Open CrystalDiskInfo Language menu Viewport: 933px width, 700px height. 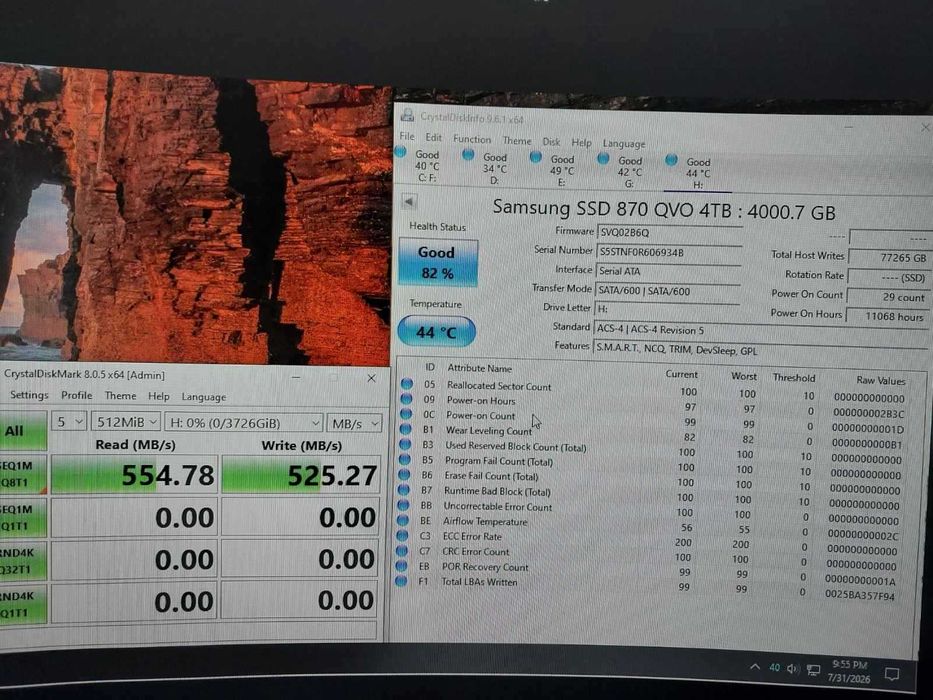(x=624, y=143)
